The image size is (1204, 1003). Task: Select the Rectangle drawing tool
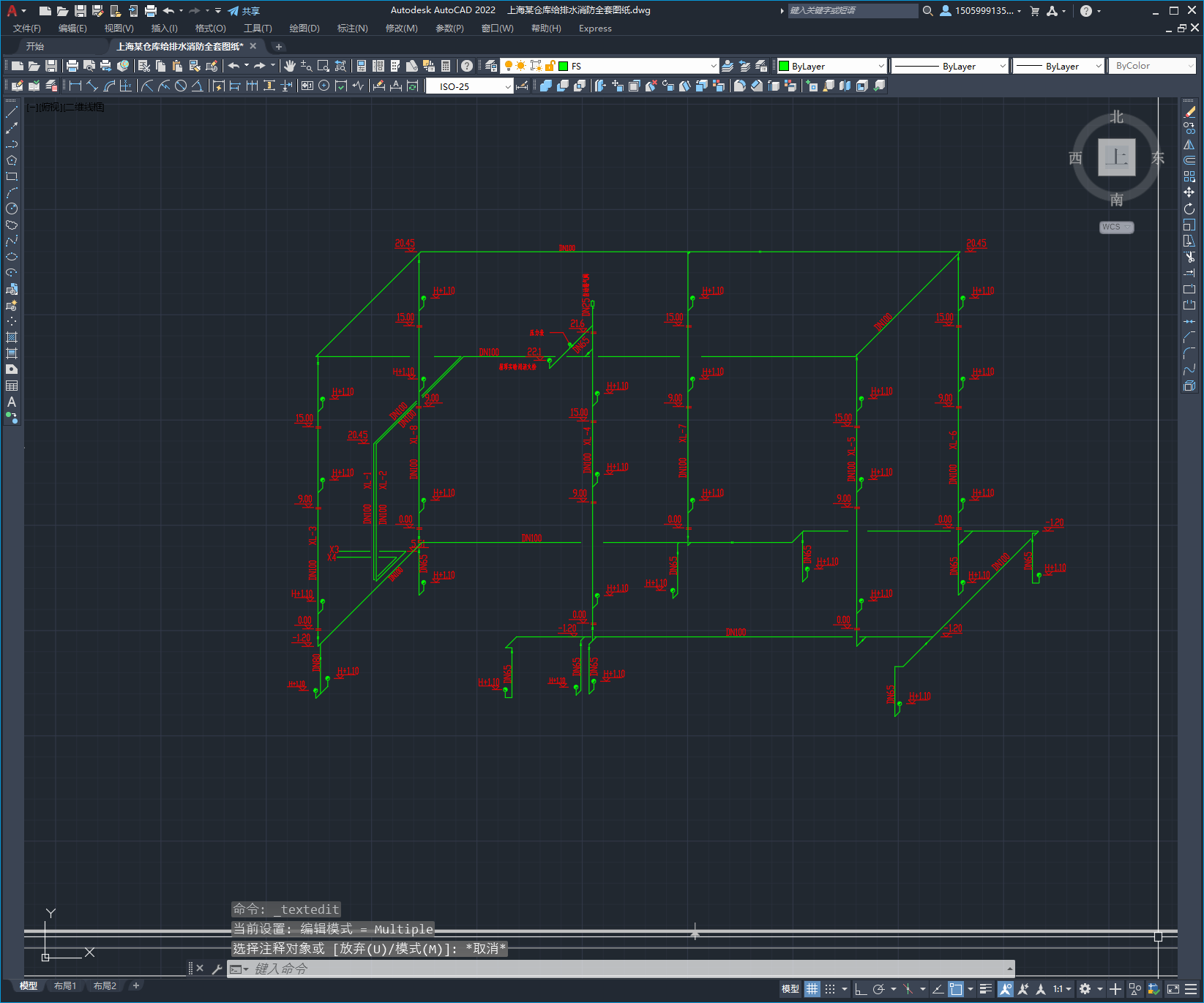coord(12,176)
